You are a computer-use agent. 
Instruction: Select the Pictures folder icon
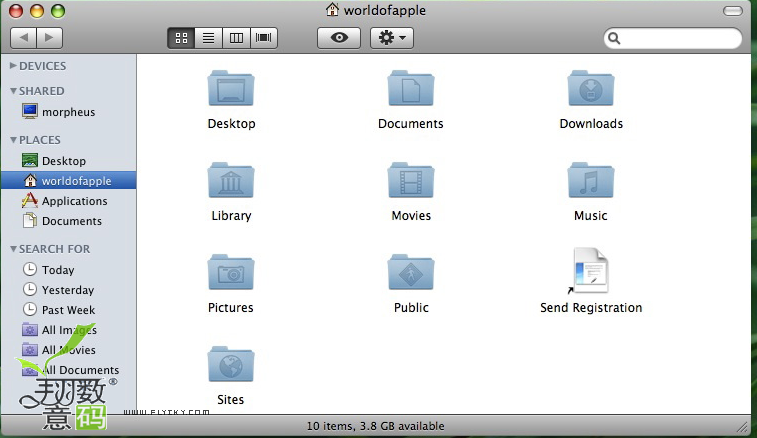pos(231,272)
